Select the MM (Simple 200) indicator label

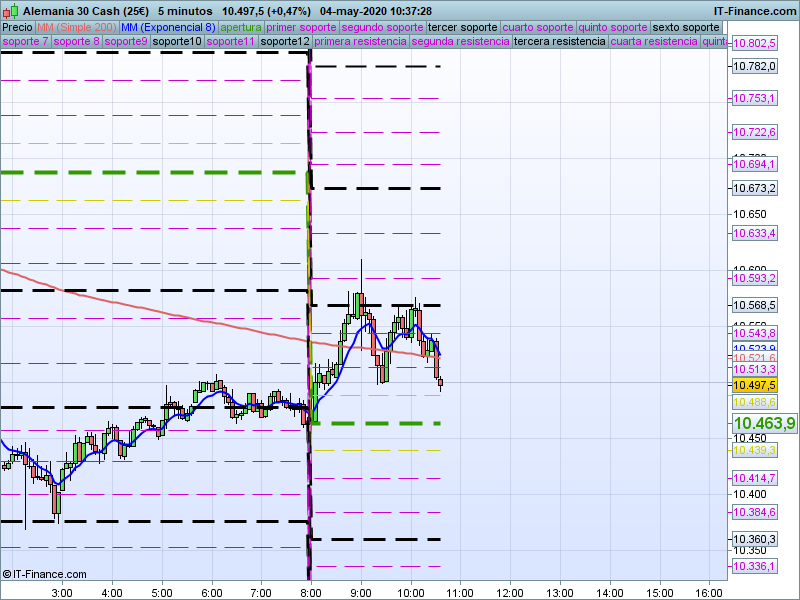click(x=77, y=28)
